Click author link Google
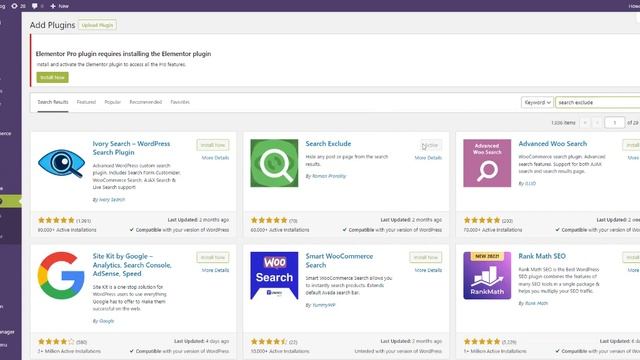This screenshot has height=360, width=640. click(x=107, y=321)
